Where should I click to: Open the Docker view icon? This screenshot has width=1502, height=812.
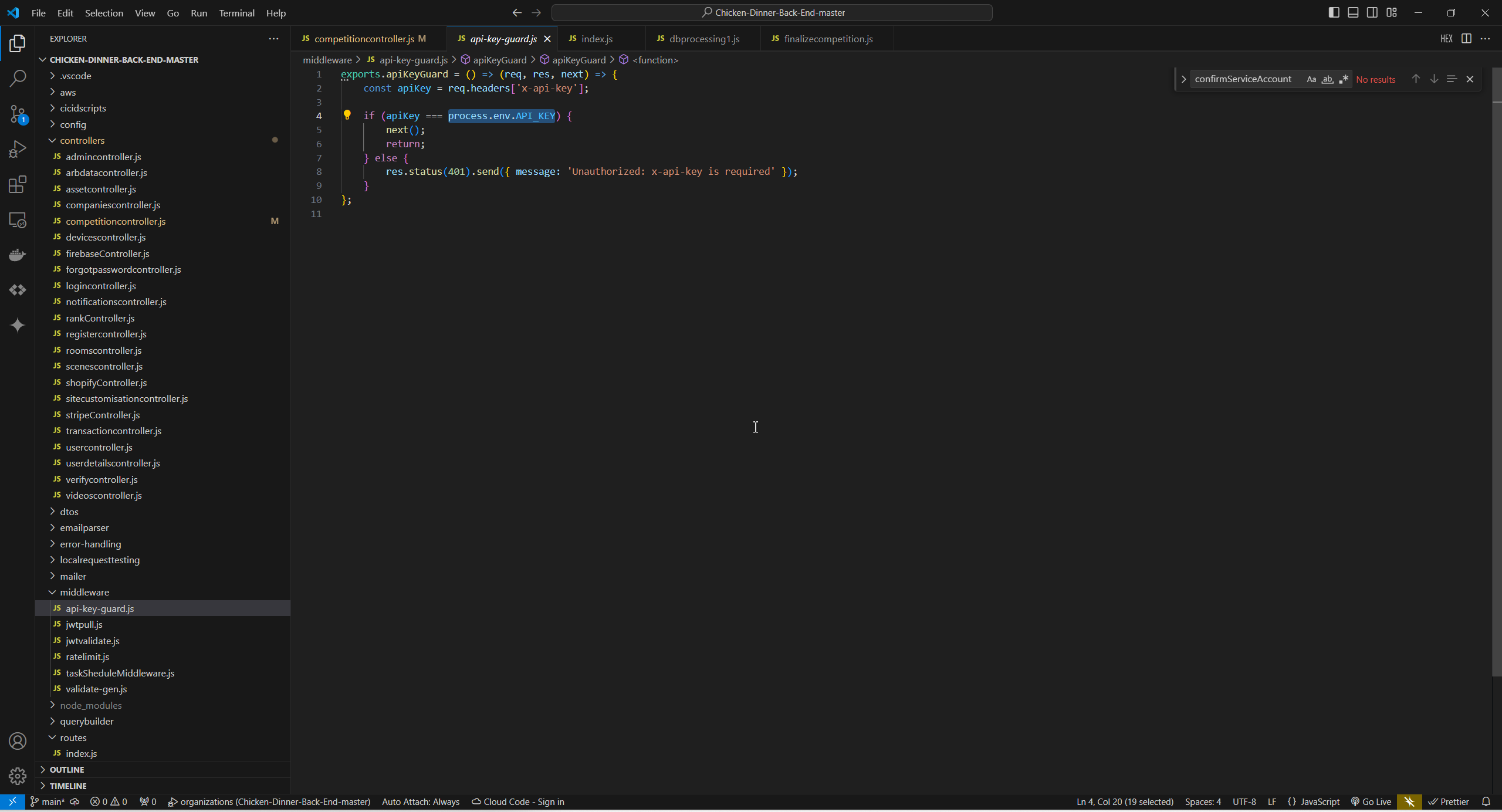pos(18,255)
